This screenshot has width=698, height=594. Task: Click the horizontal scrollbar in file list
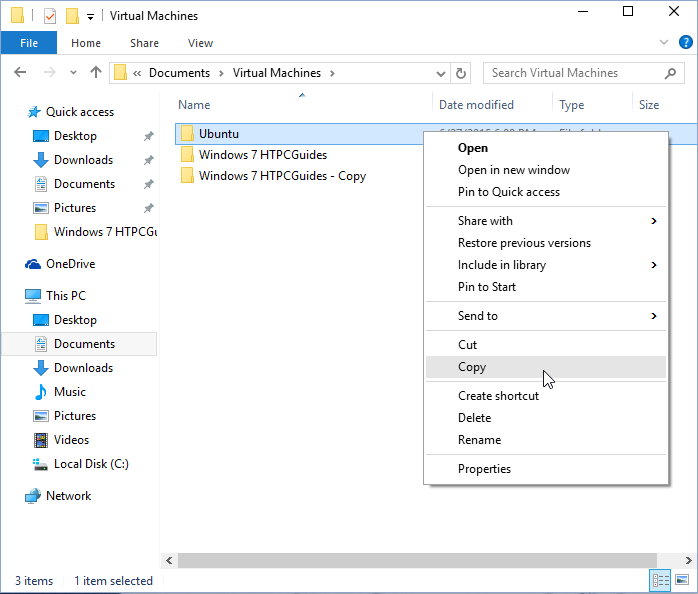400,561
